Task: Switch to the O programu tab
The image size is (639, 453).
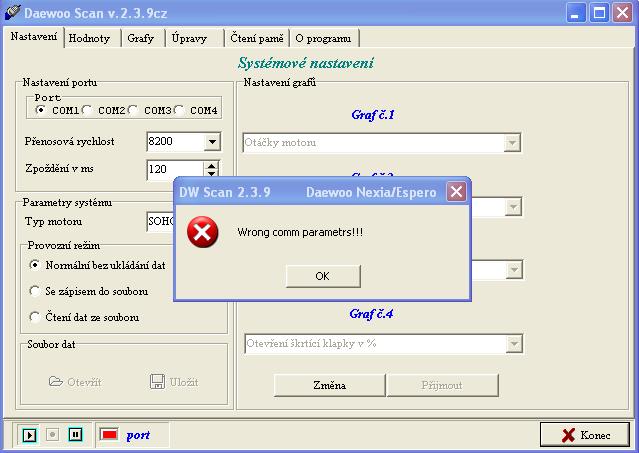Action: tap(324, 39)
